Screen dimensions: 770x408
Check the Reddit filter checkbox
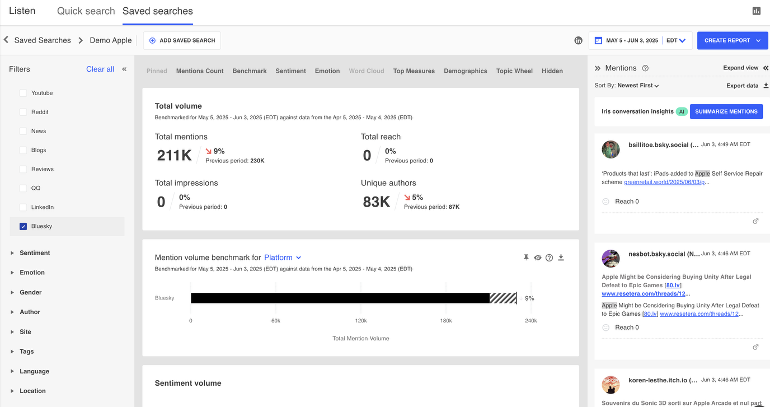pos(23,112)
